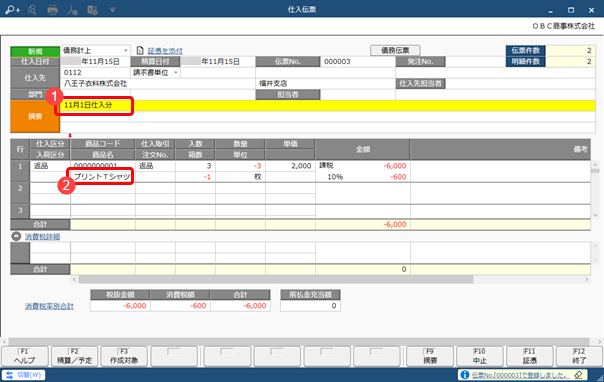Click the 仕入先 name 八王子衣料株式会社
This screenshot has height=382, width=604.
(x=95, y=84)
